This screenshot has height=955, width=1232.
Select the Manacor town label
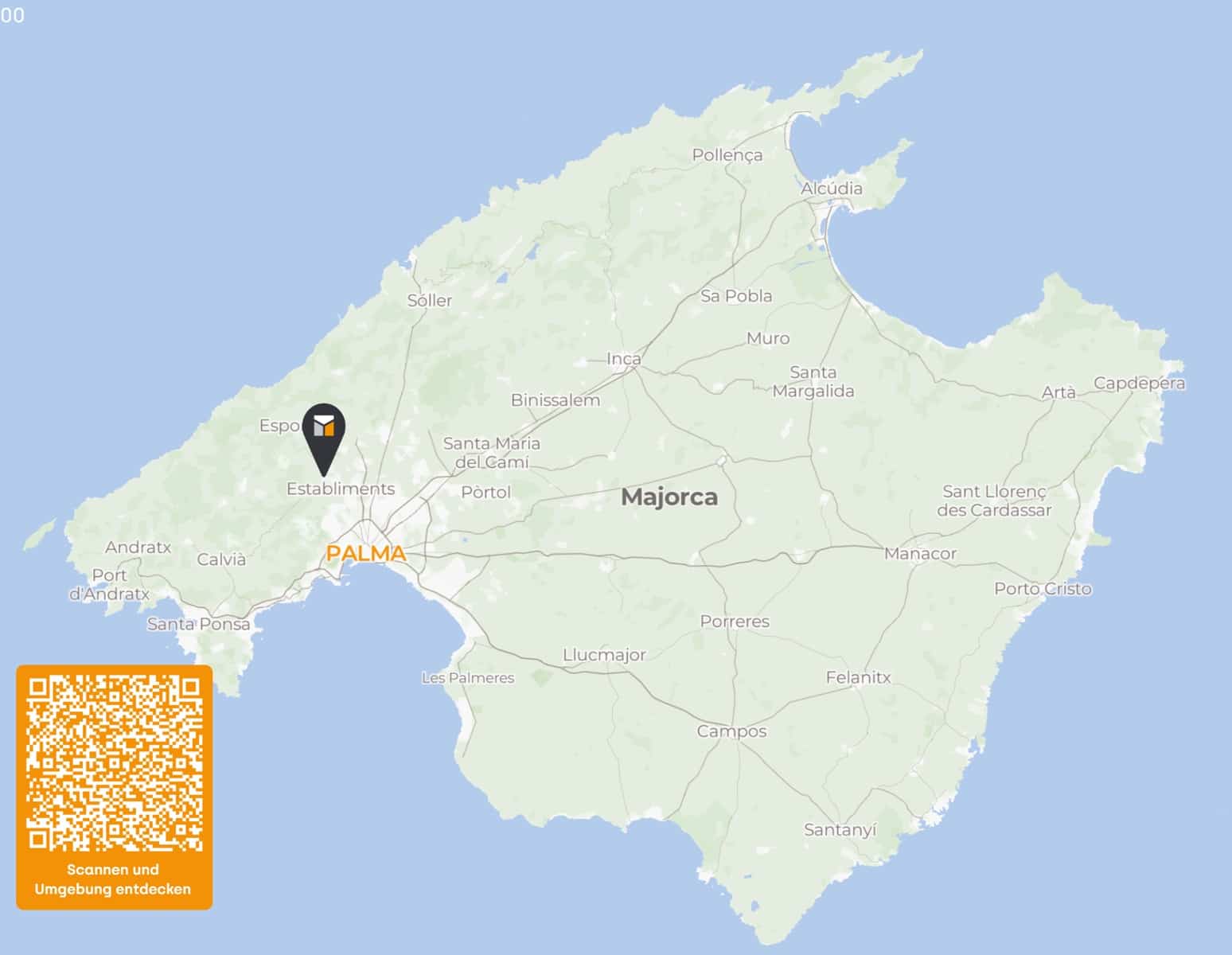pos(920,553)
